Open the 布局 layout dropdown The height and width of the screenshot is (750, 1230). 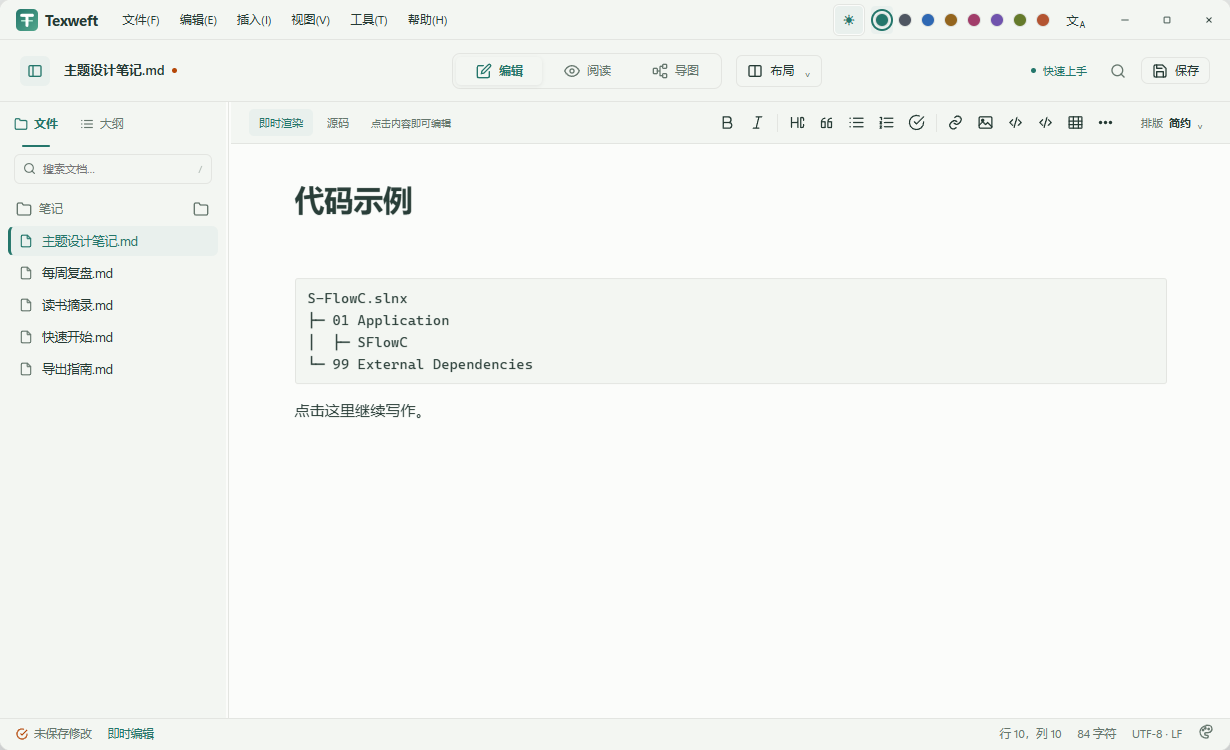click(779, 71)
